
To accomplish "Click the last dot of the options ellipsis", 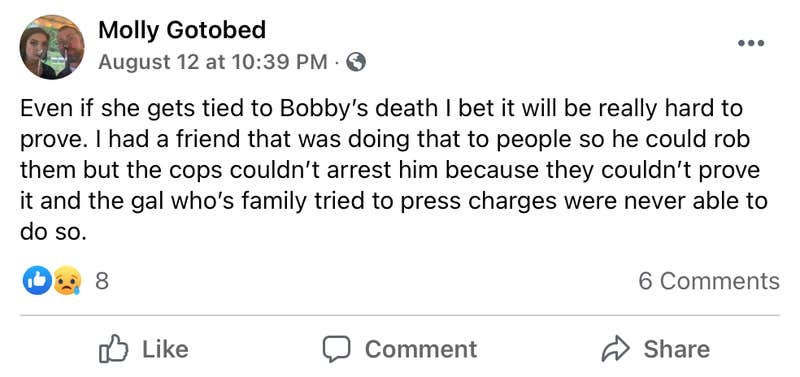I will tap(761, 43).
